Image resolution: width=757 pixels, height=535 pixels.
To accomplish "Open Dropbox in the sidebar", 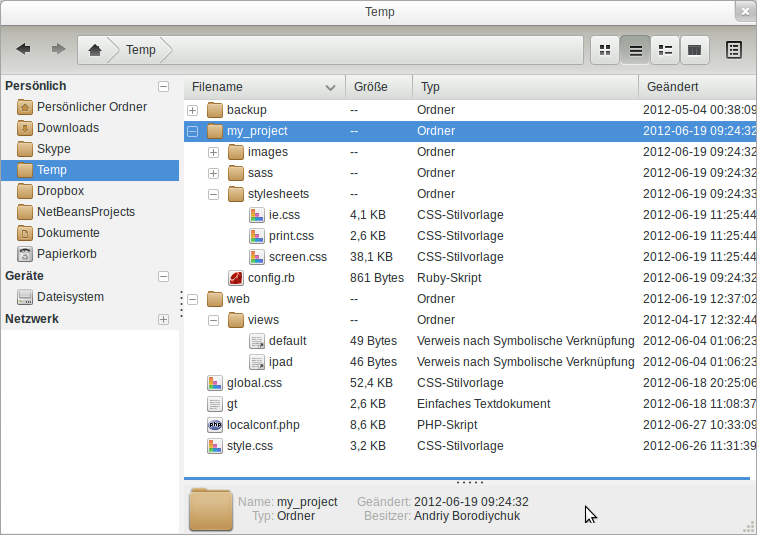I will click(x=60, y=191).
